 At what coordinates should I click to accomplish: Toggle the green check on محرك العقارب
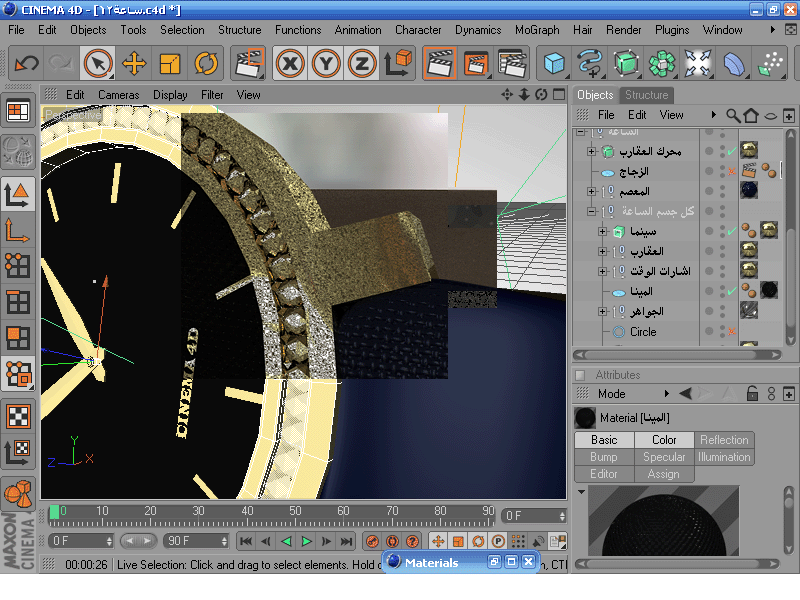pos(732,151)
